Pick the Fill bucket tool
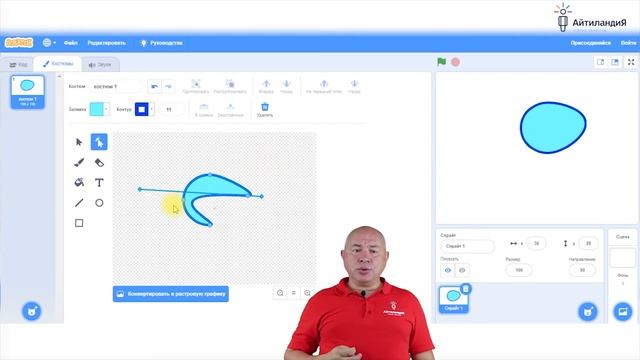640x360 pixels. coord(79,182)
